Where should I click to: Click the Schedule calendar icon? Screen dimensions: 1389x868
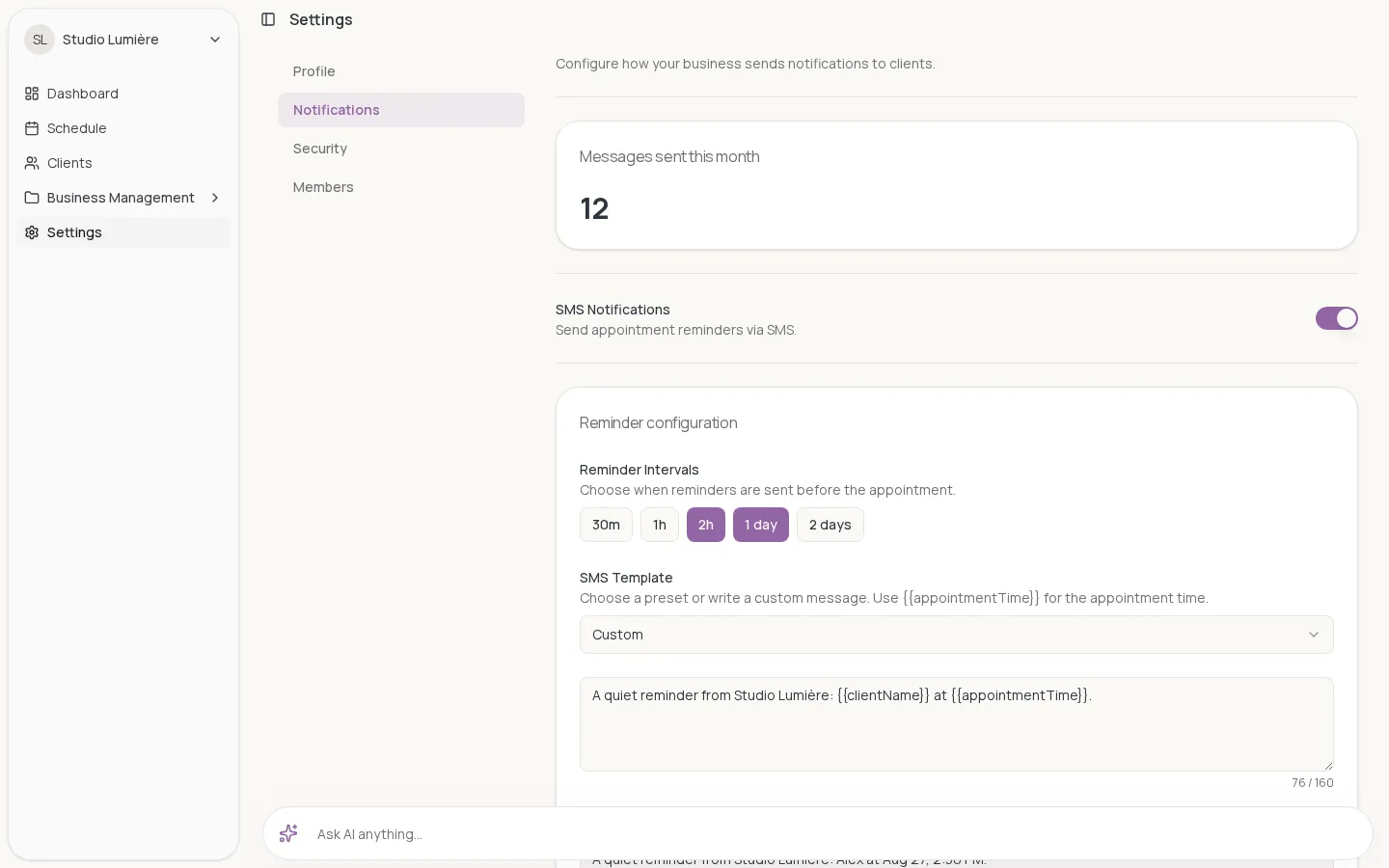32,128
